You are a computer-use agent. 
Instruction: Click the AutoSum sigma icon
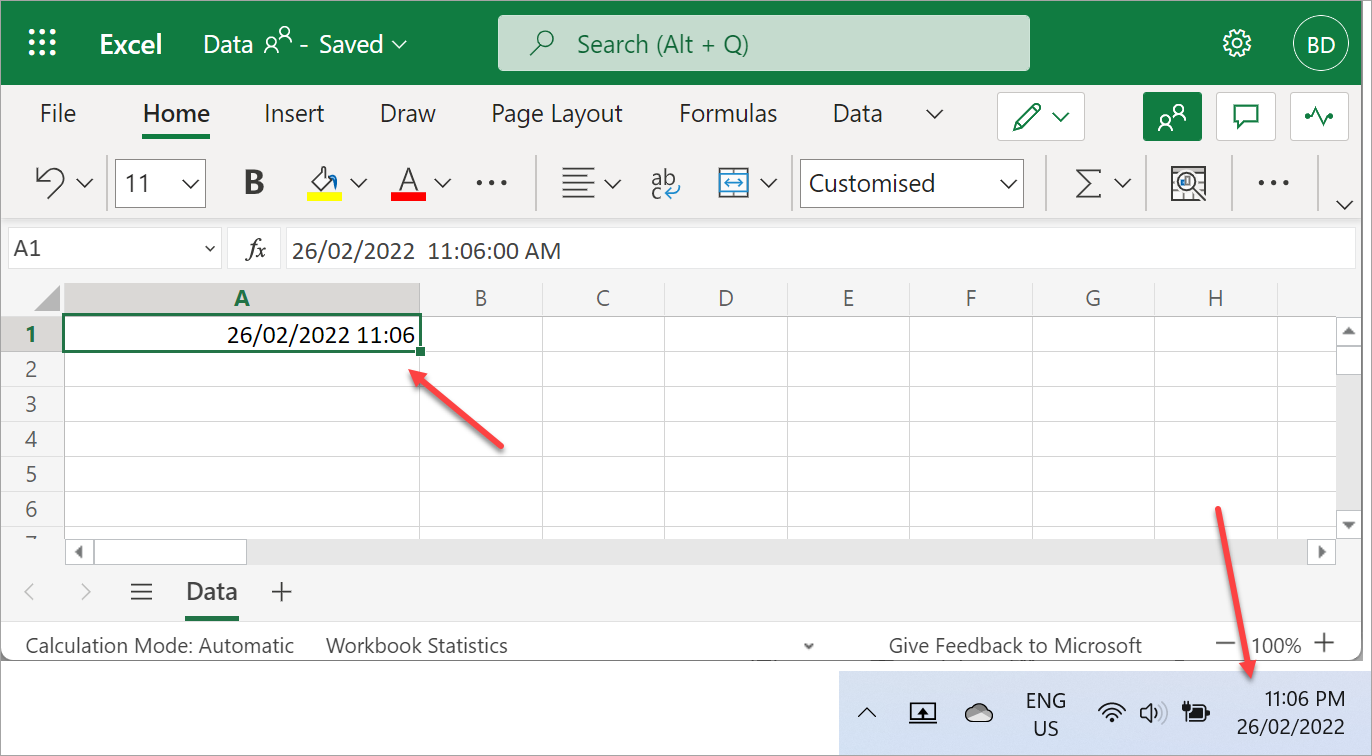point(1088,183)
